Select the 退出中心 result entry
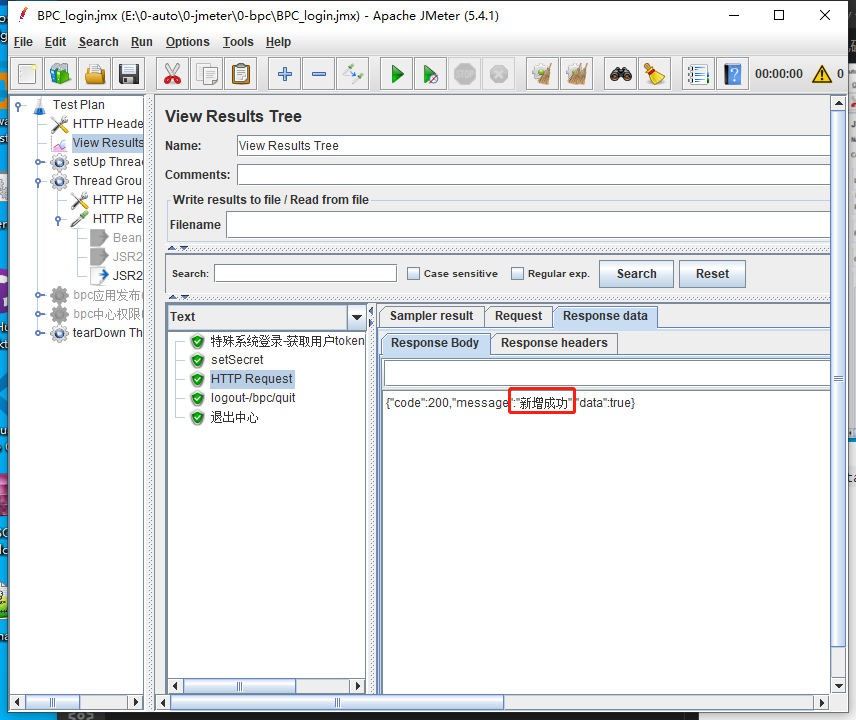This screenshot has width=856, height=720. [x=234, y=418]
